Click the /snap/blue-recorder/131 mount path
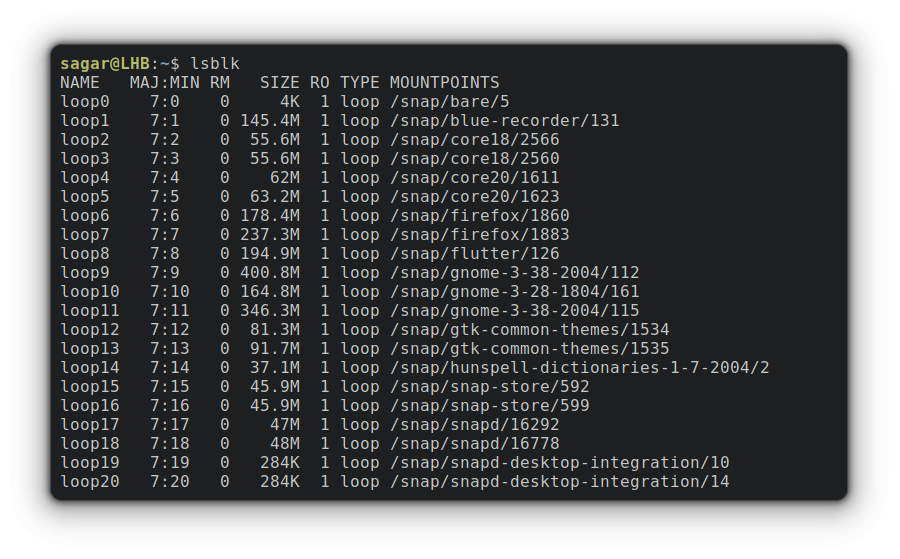Viewport: 900px width, 559px height. [x=505, y=121]
